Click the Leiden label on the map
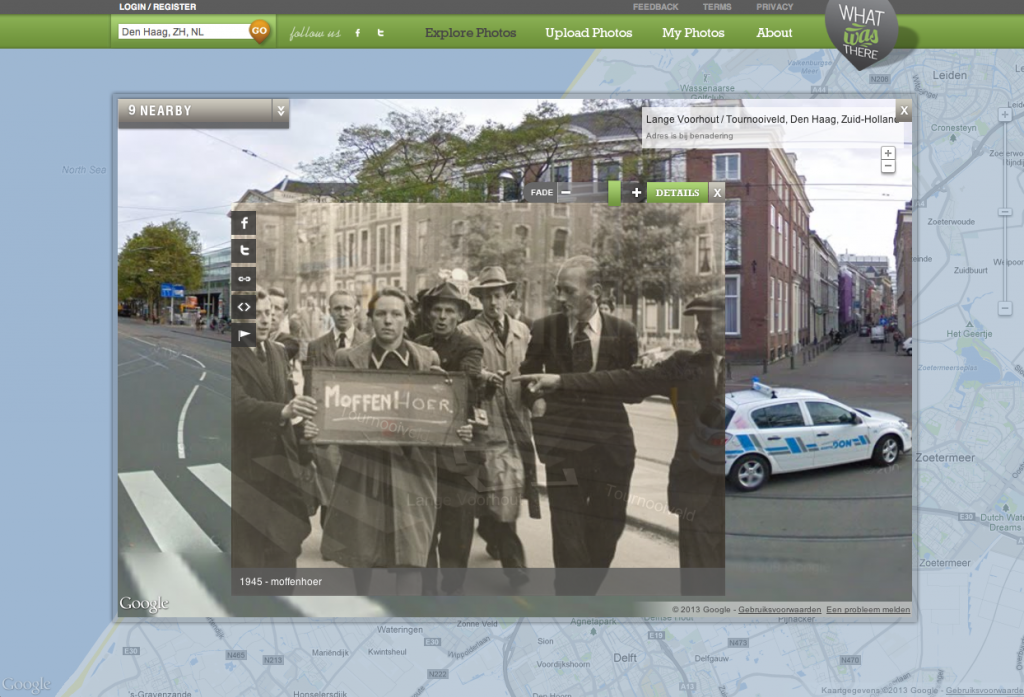Viewport: 1024px width, 697px height. coord(950,75)
